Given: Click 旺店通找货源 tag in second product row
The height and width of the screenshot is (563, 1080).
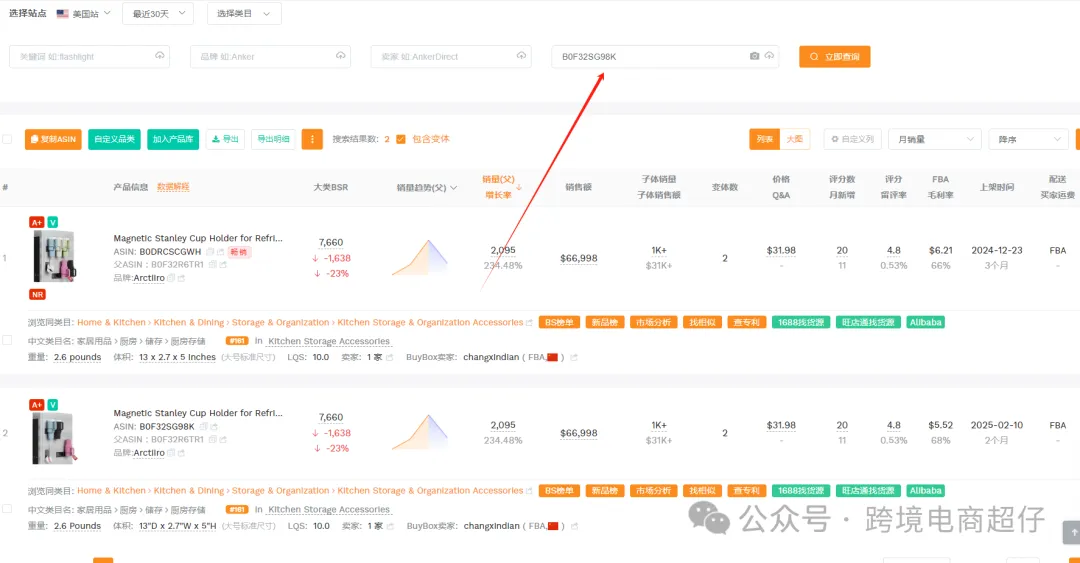Looking at the screenshot, I should pyautogui.click(x=868, y=491).
